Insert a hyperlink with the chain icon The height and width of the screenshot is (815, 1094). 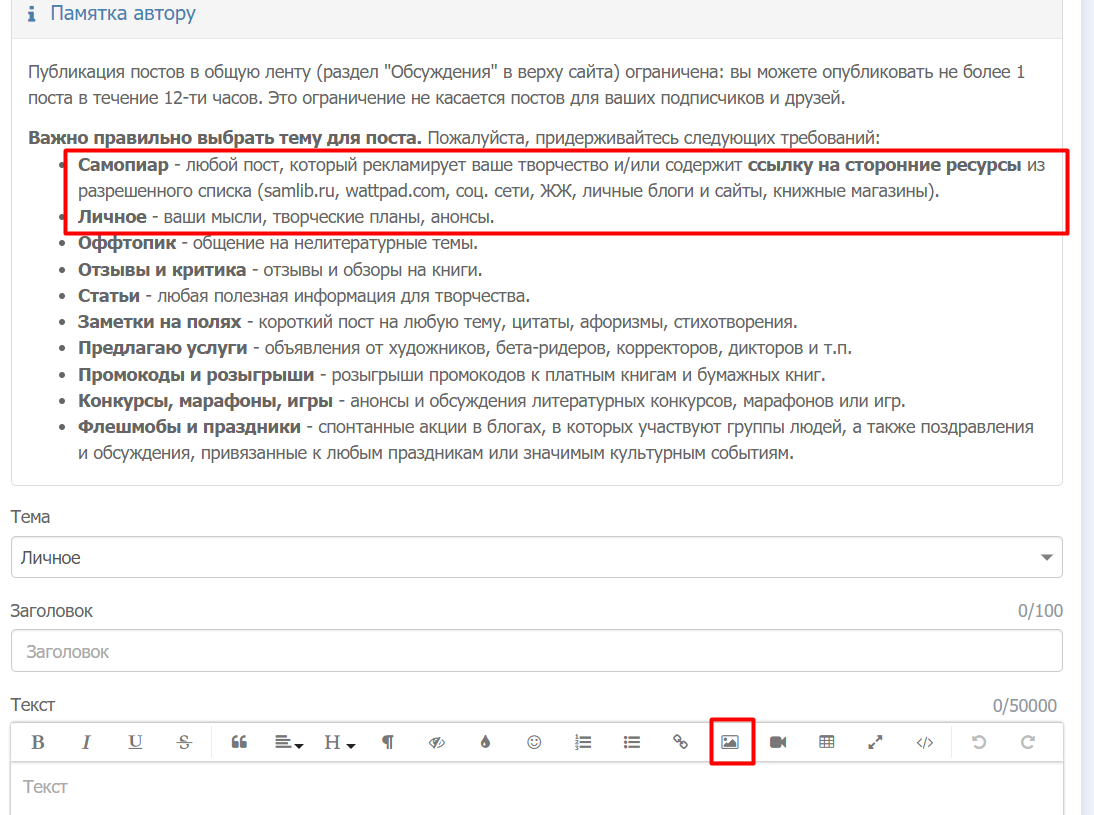click(680, 742)
